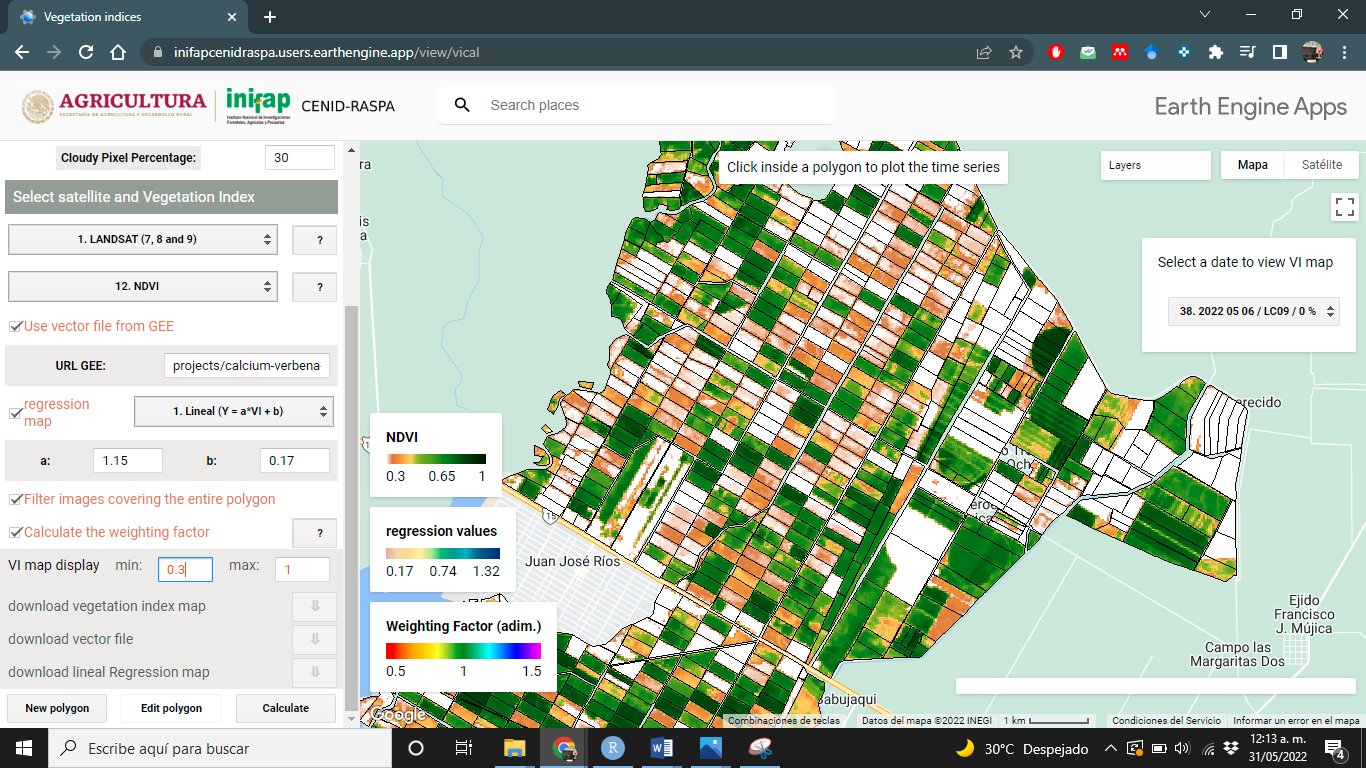Image resolution: width=1366 pixels, height=768 pixels.
Task: Toggle fullscreen map view icon
Action: [1345, 207]
